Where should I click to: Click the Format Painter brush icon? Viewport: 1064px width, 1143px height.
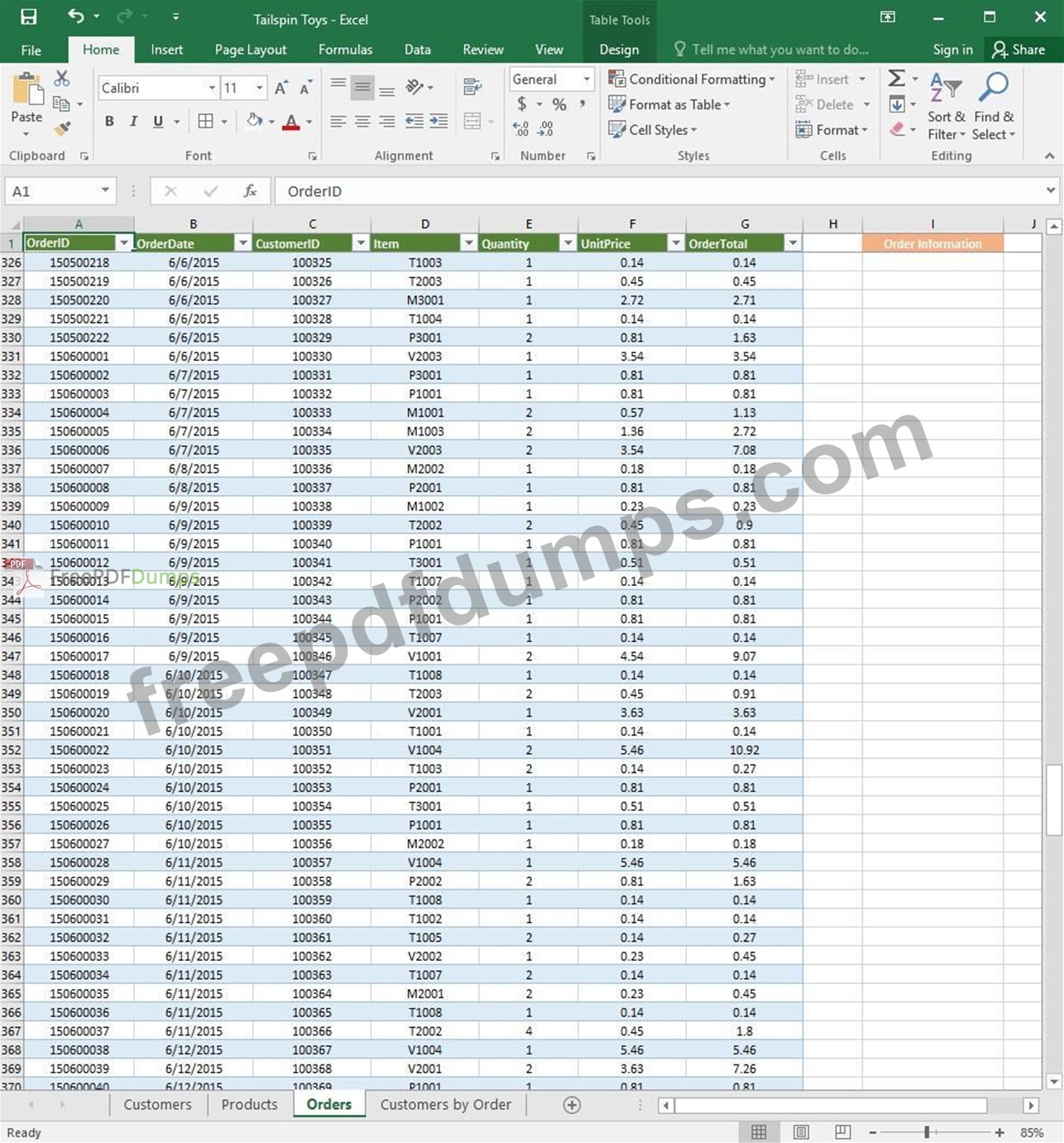pyautogui.click(x=62, y=128)
